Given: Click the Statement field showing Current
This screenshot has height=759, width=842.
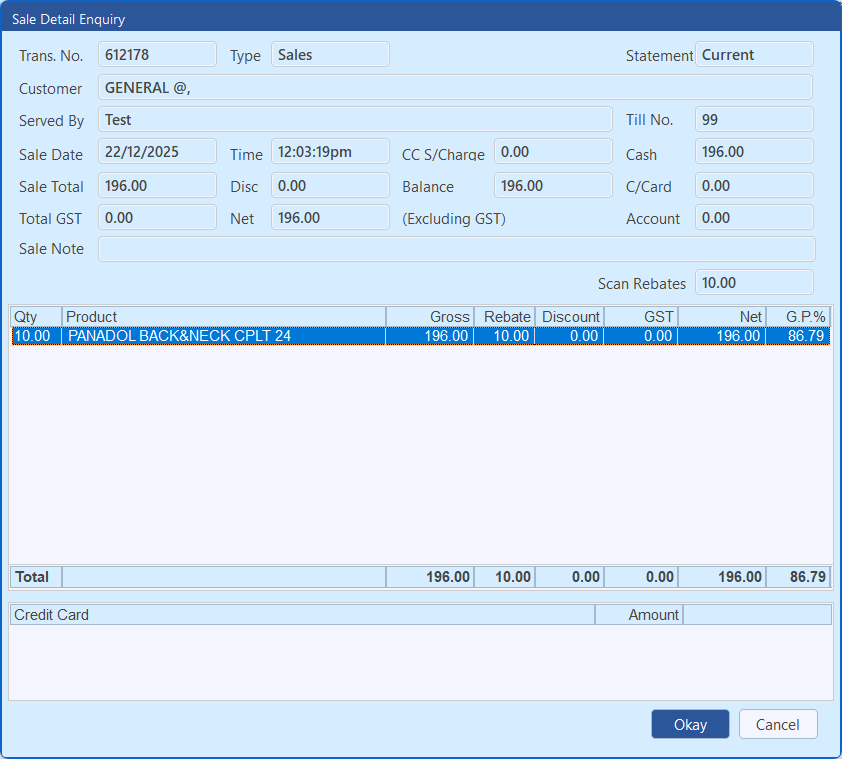Looking at the screenshot, I should (x=754, y=55).
